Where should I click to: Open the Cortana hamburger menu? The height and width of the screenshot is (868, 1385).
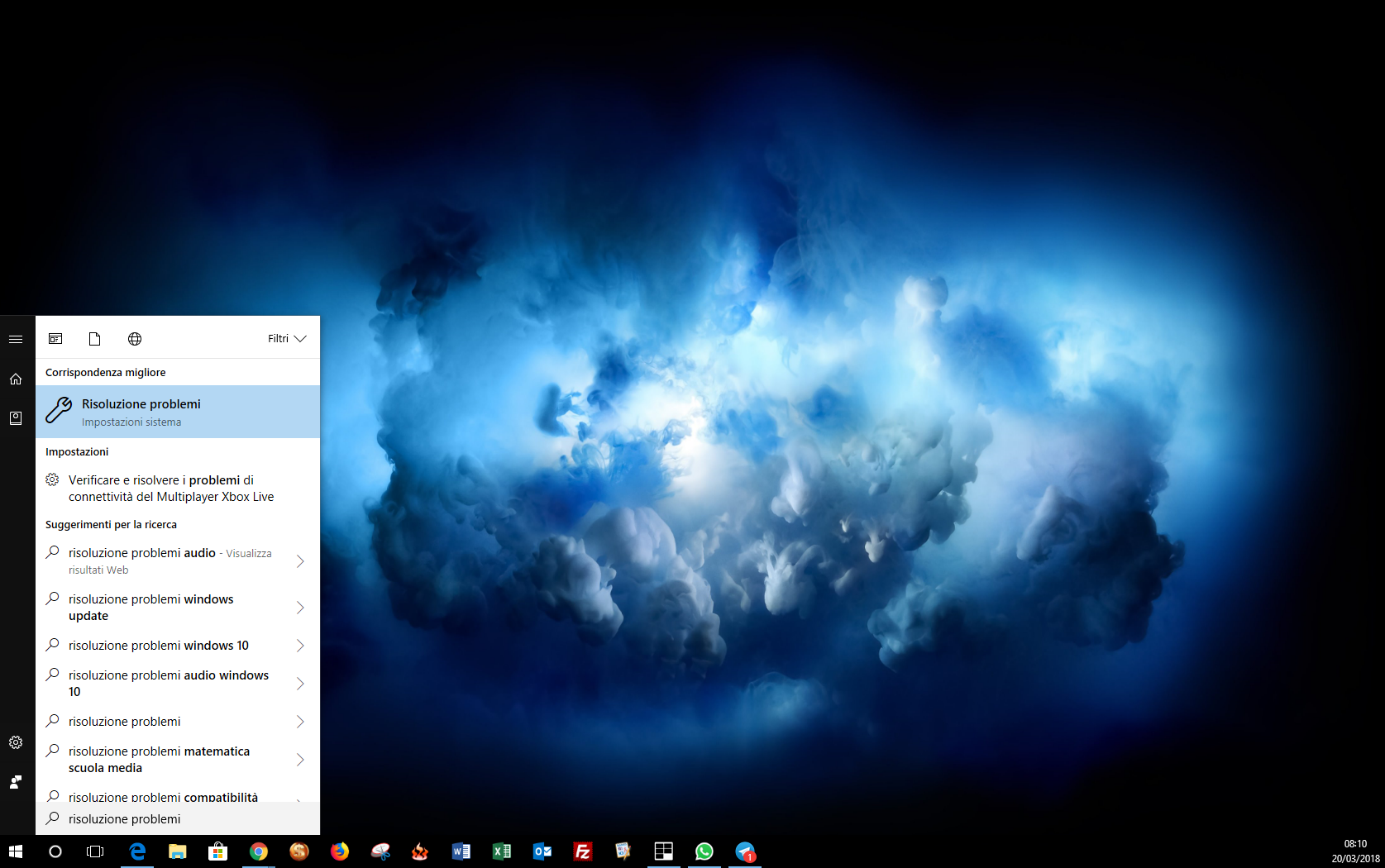click(x=16, y=339)
